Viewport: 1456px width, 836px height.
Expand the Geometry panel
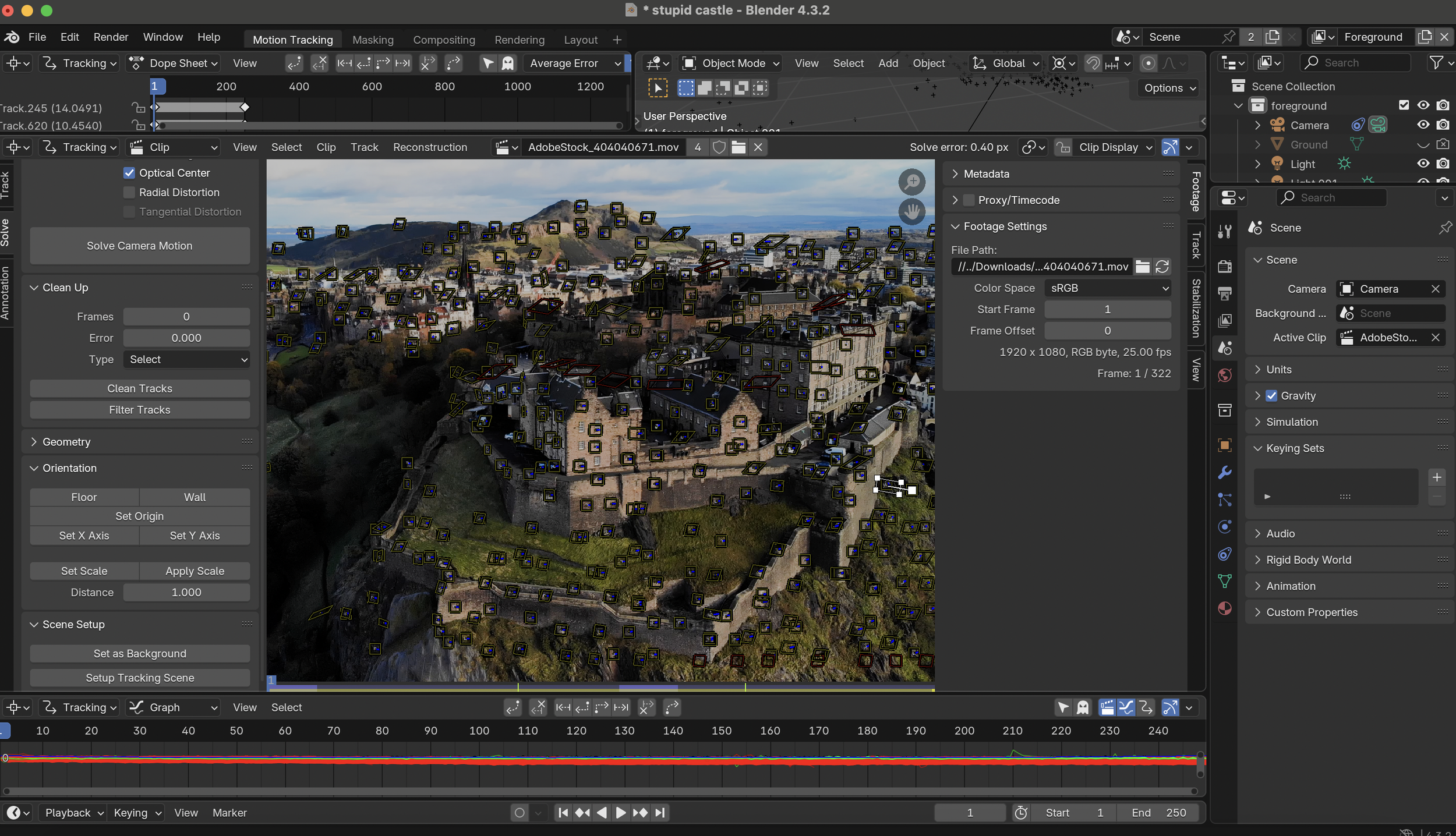tap(66, 442)
